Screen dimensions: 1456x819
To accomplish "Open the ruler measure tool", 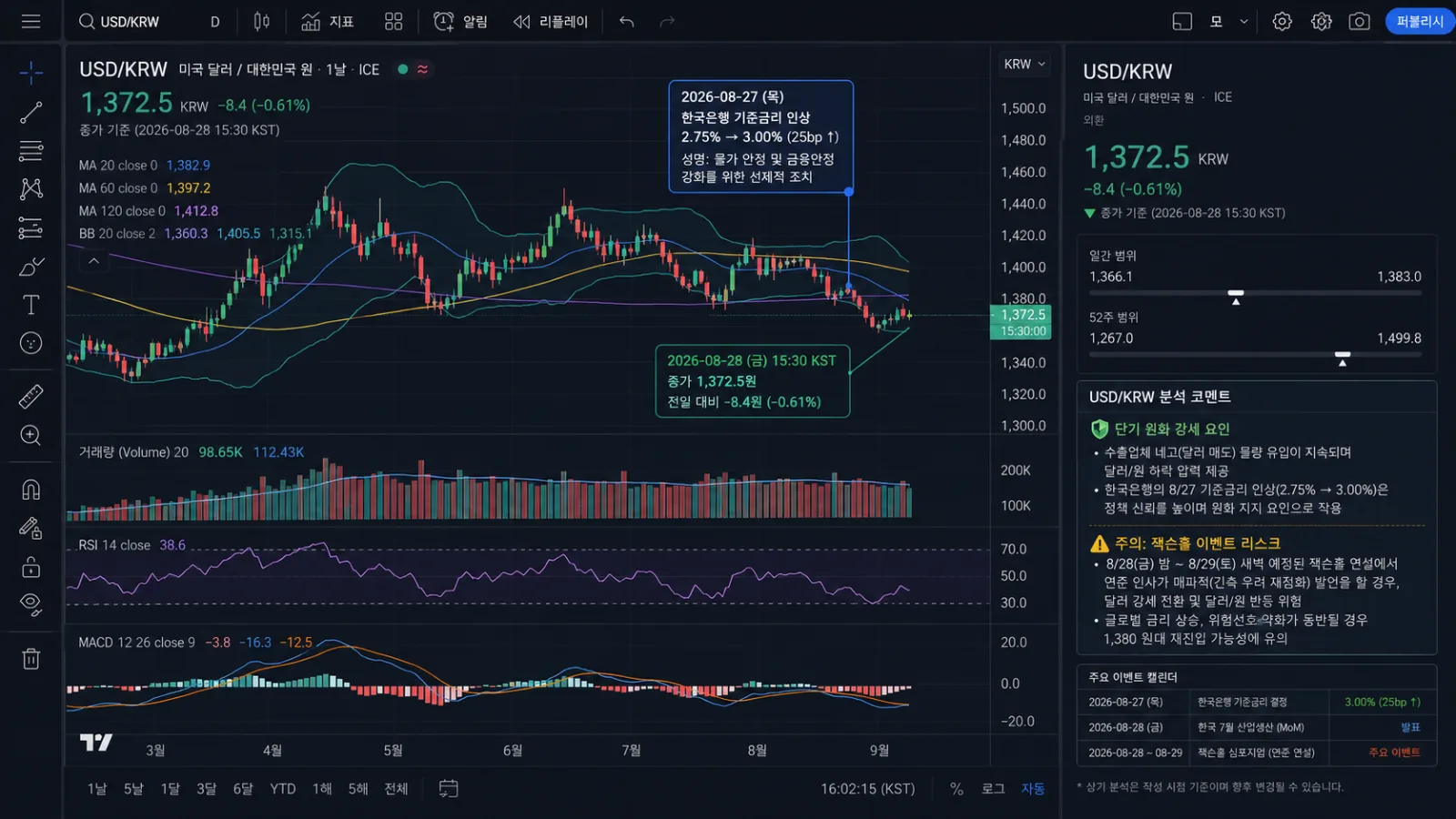I will click(31, 397).
